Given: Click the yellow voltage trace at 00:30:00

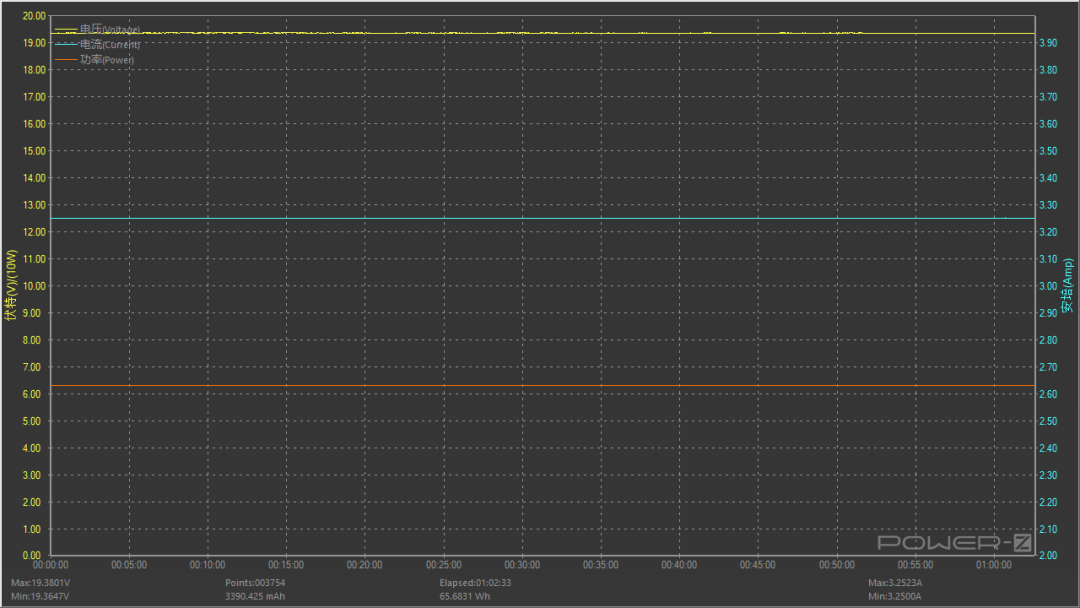Looking at the screenshot, I should (522, 33).
